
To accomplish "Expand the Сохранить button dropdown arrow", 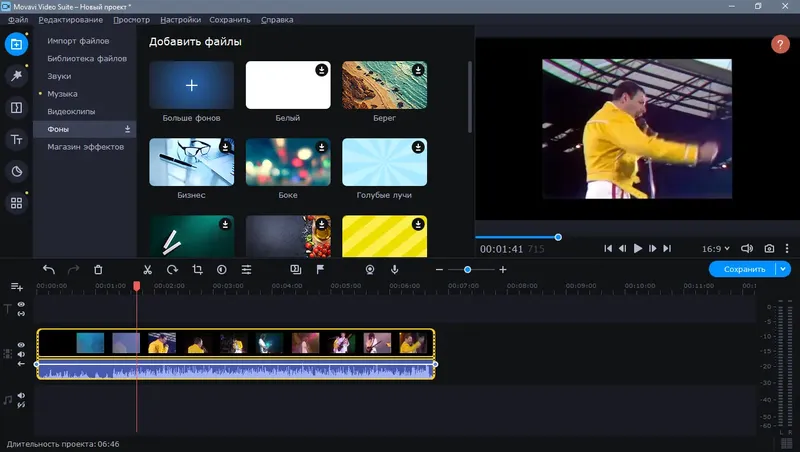I will [x=783, y=269].
